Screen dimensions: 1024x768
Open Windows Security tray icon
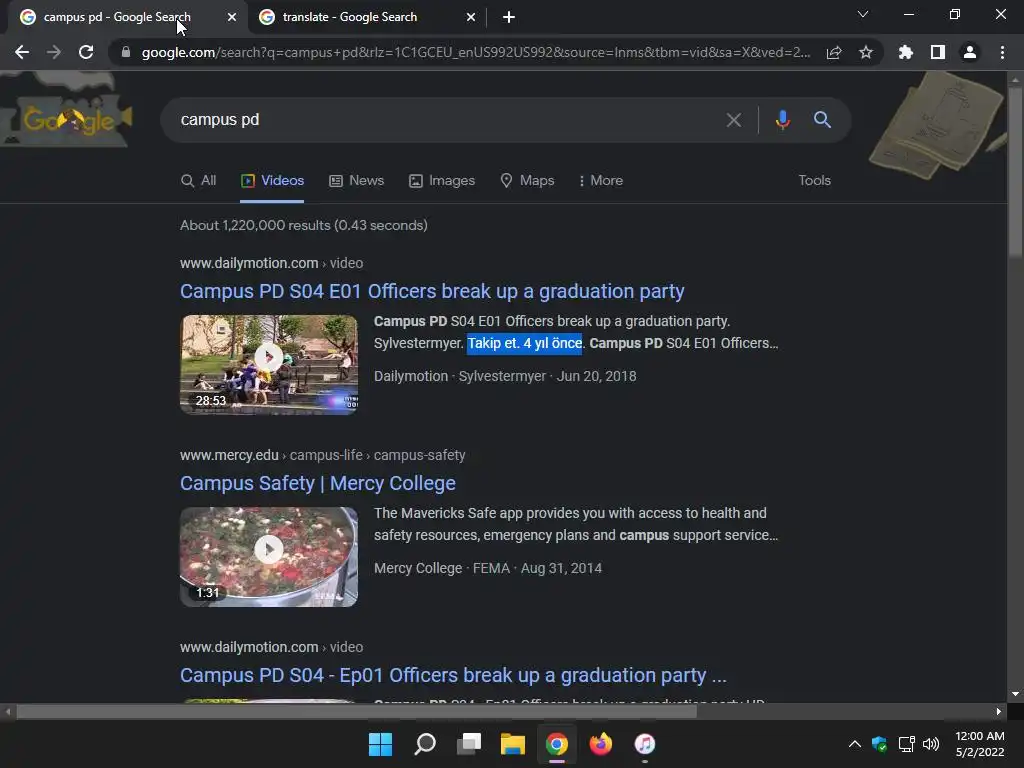click(x=880, y=744)
